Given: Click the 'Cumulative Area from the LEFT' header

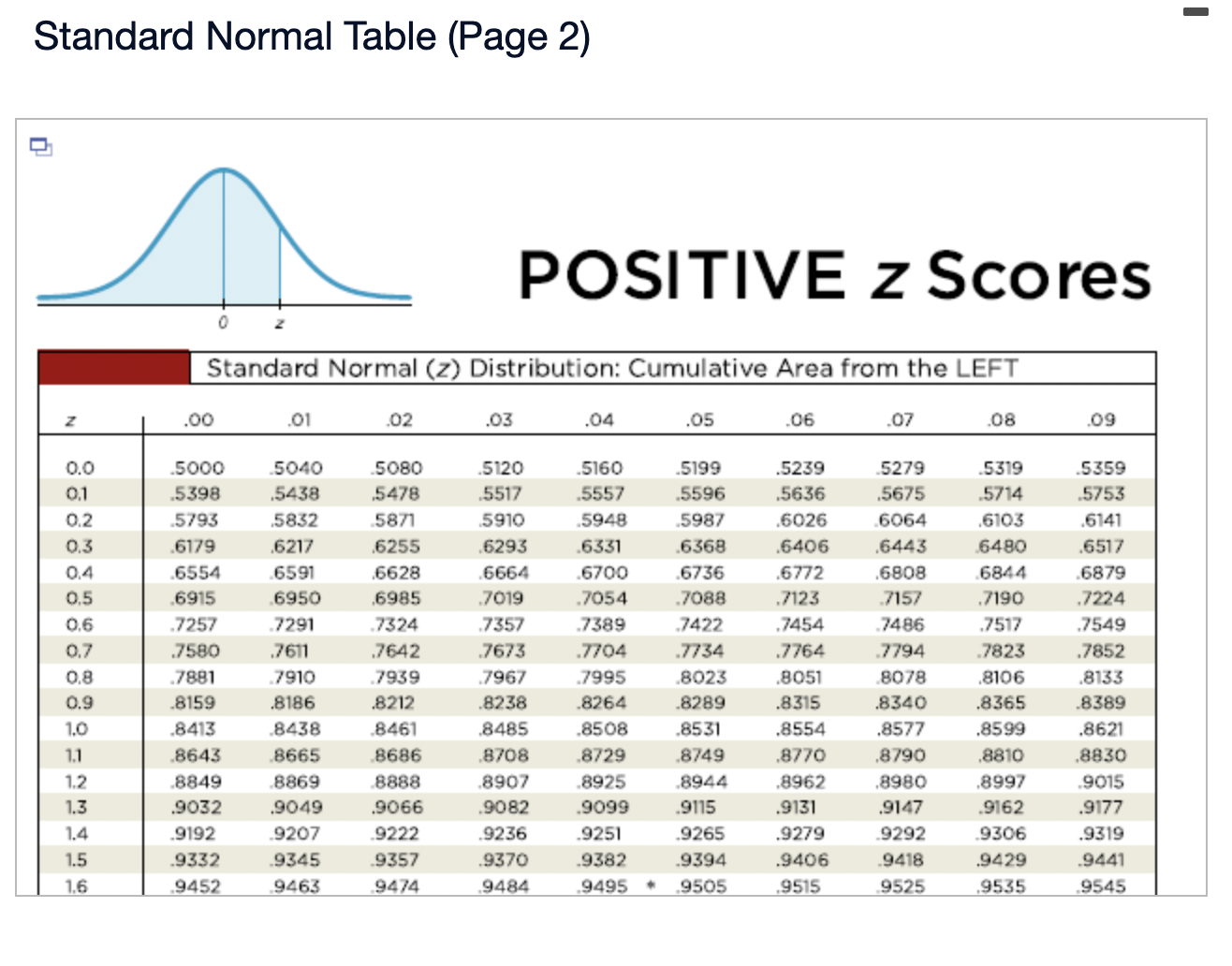Looking at the screenshot, I should point(822,368).
